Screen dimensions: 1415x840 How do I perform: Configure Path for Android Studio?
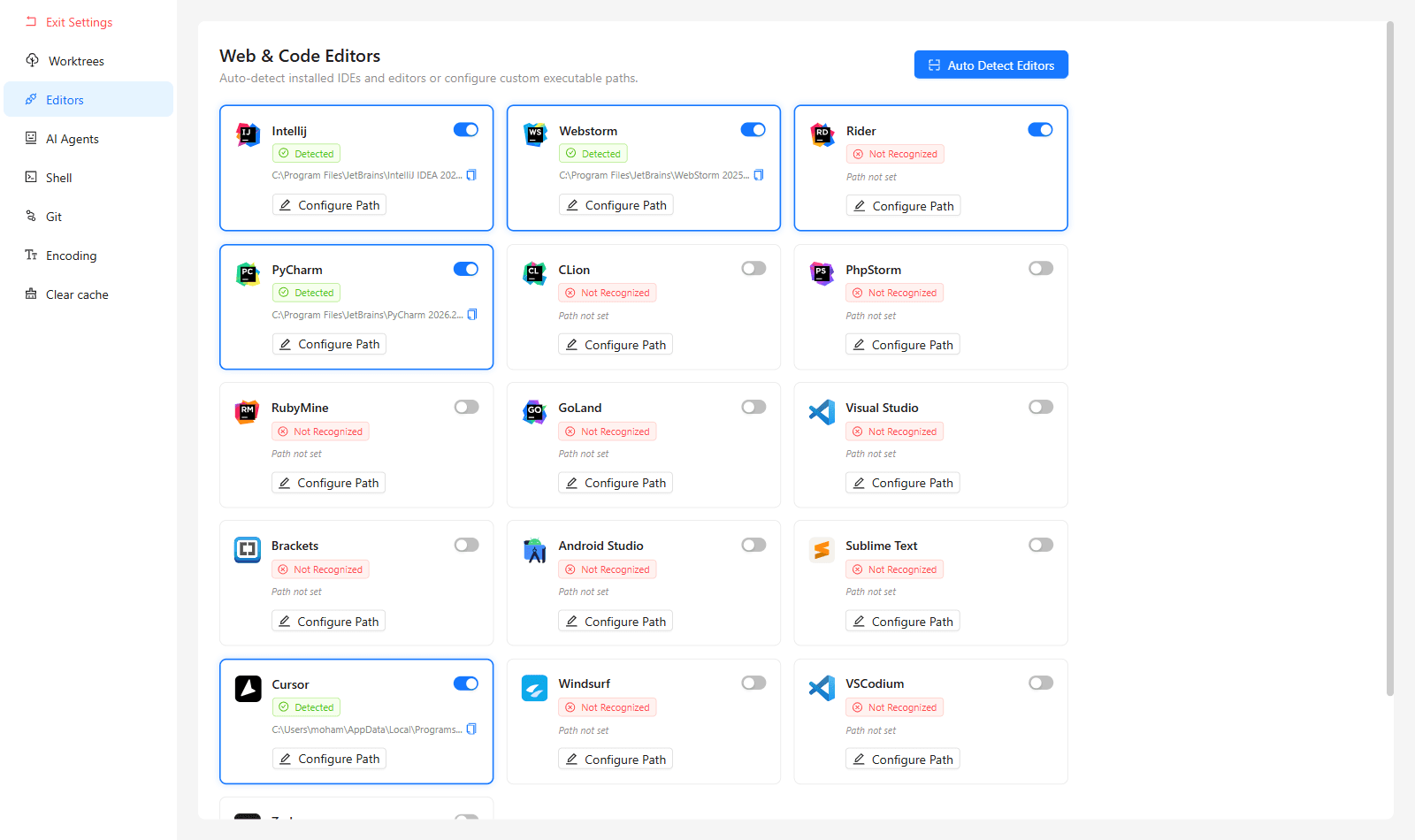coord(616,622)
